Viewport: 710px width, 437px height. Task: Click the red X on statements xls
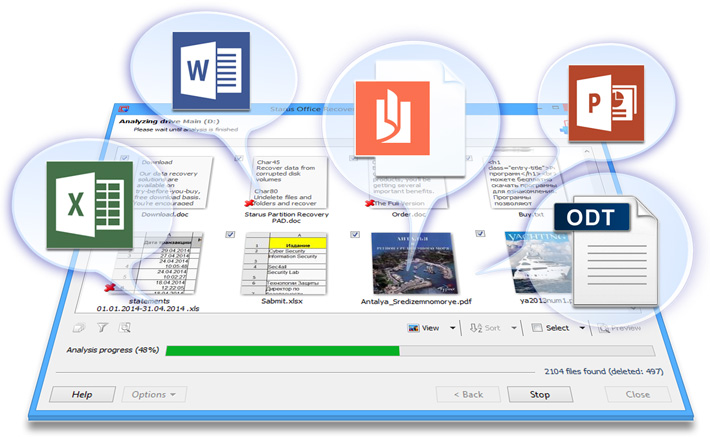pos(109,287)
